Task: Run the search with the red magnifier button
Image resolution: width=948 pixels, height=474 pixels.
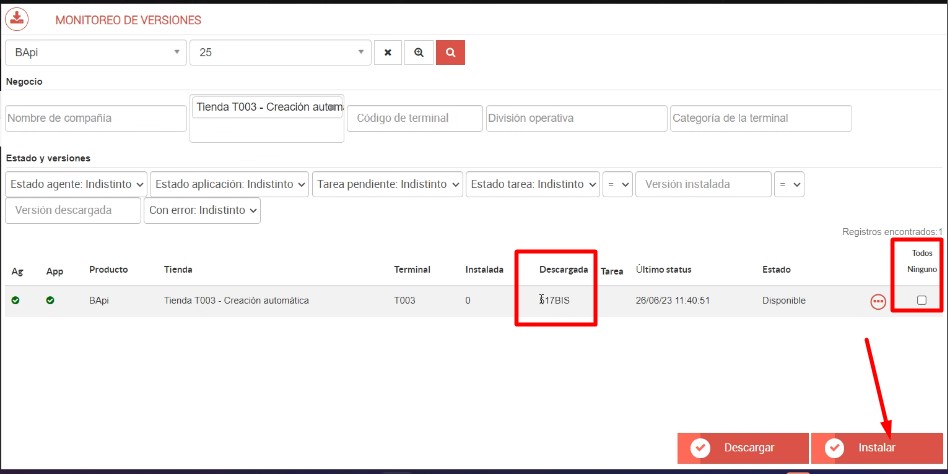Action: click(450, 52)
